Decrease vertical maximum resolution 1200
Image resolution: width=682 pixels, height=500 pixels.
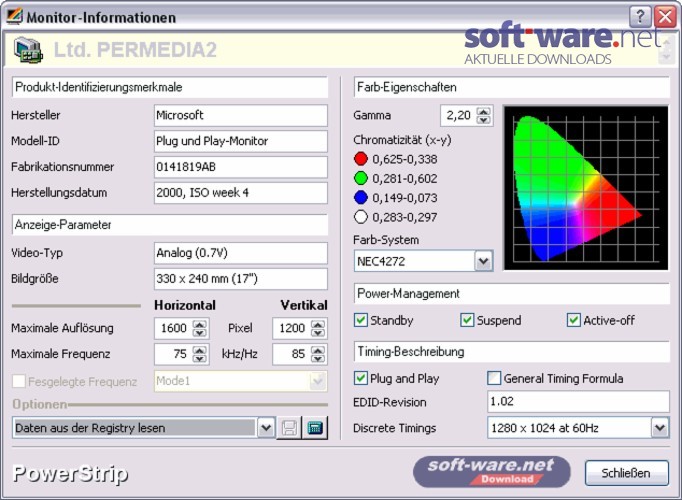coord(318,333)
